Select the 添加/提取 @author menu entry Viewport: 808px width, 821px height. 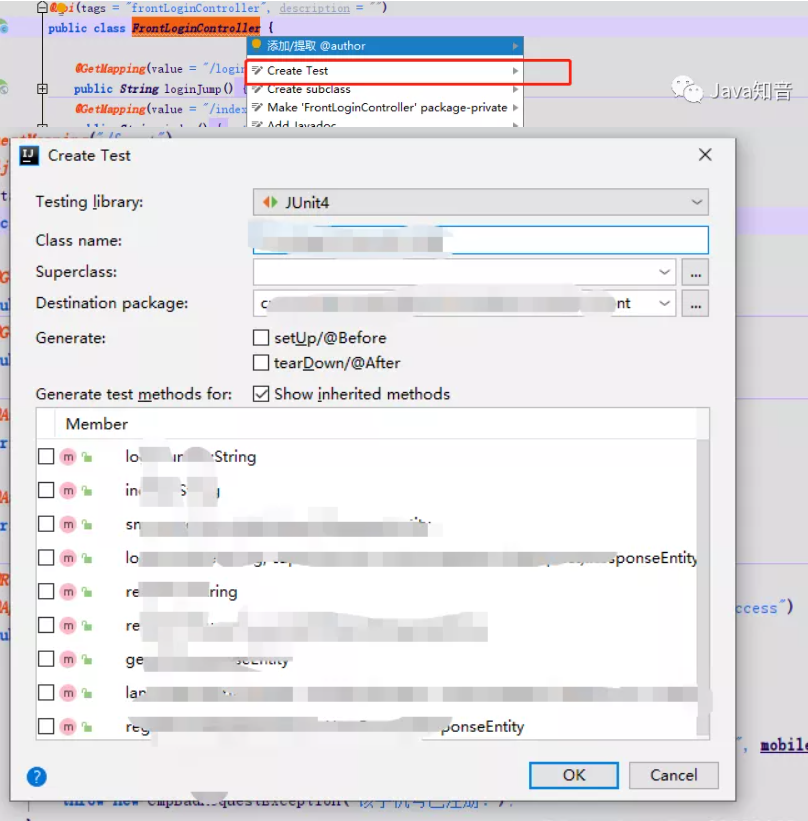point(385,46)
